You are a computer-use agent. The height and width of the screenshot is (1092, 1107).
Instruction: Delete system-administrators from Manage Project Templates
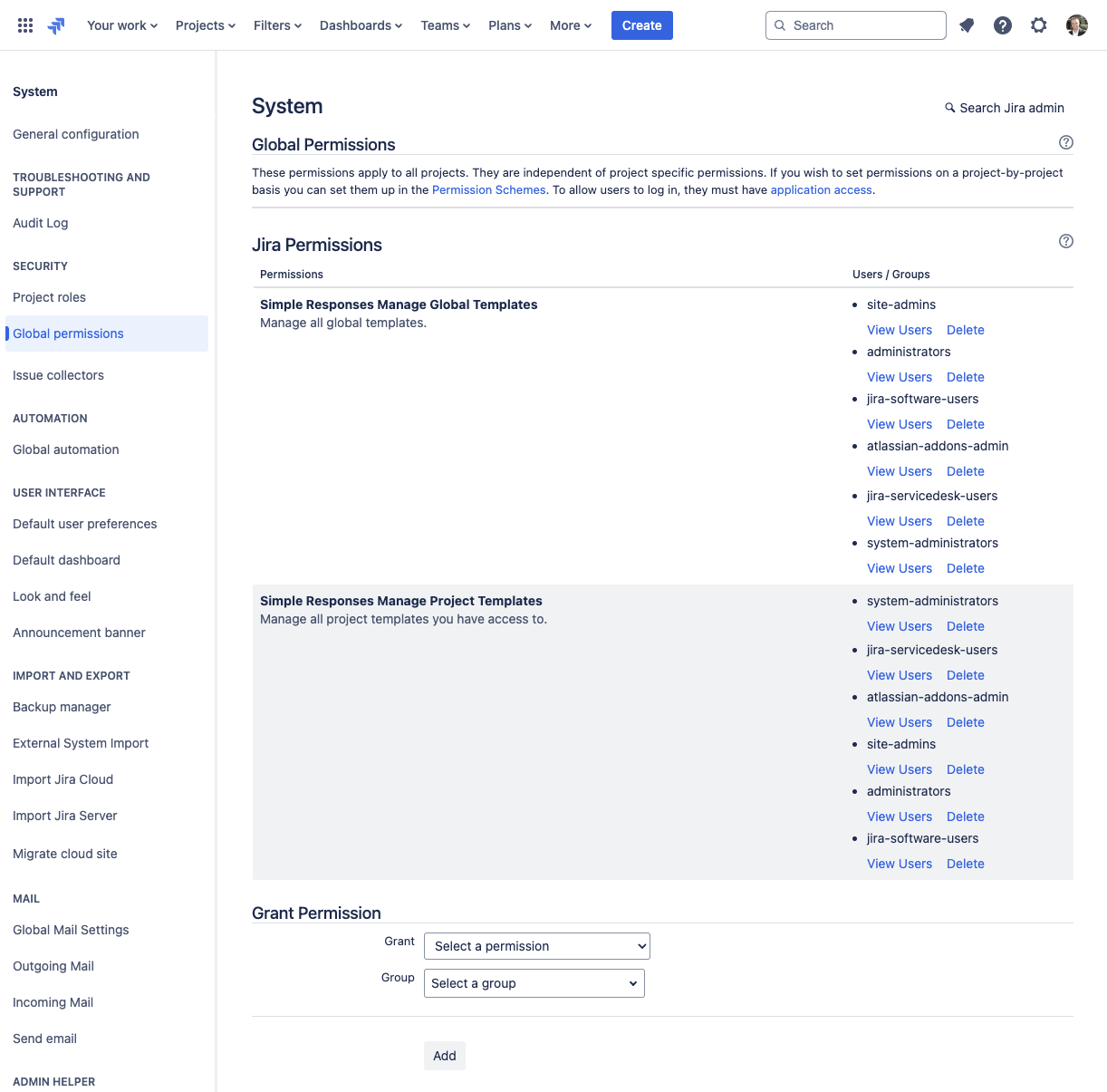966,626
